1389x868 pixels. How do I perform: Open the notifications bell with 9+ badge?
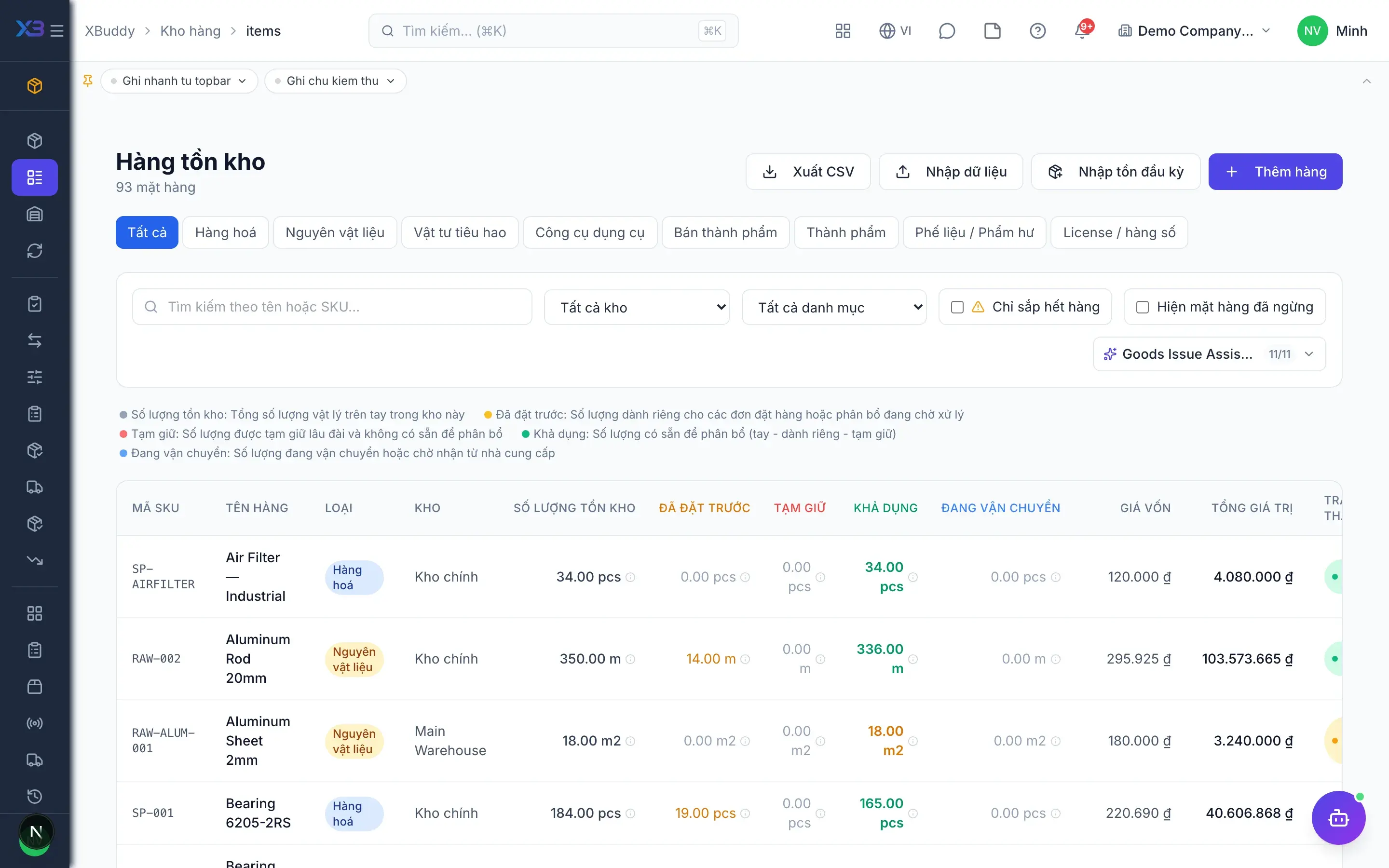click(x=1083, y=30)
